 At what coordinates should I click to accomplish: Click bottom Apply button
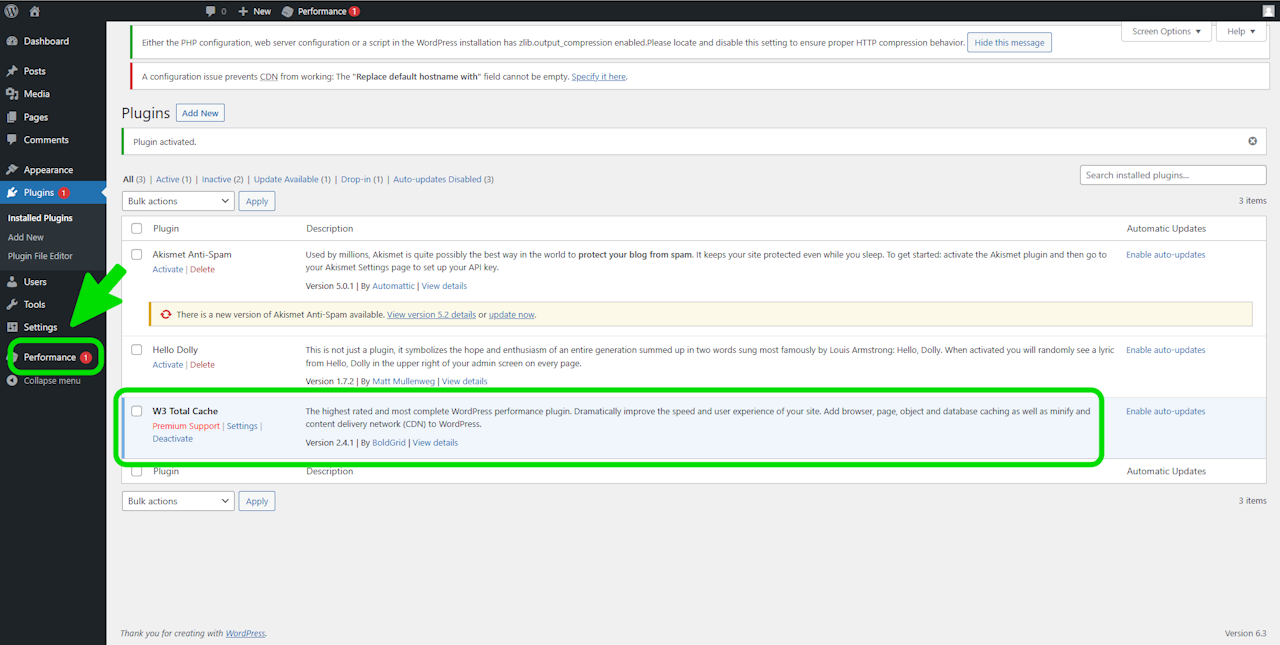coord(257,501)
